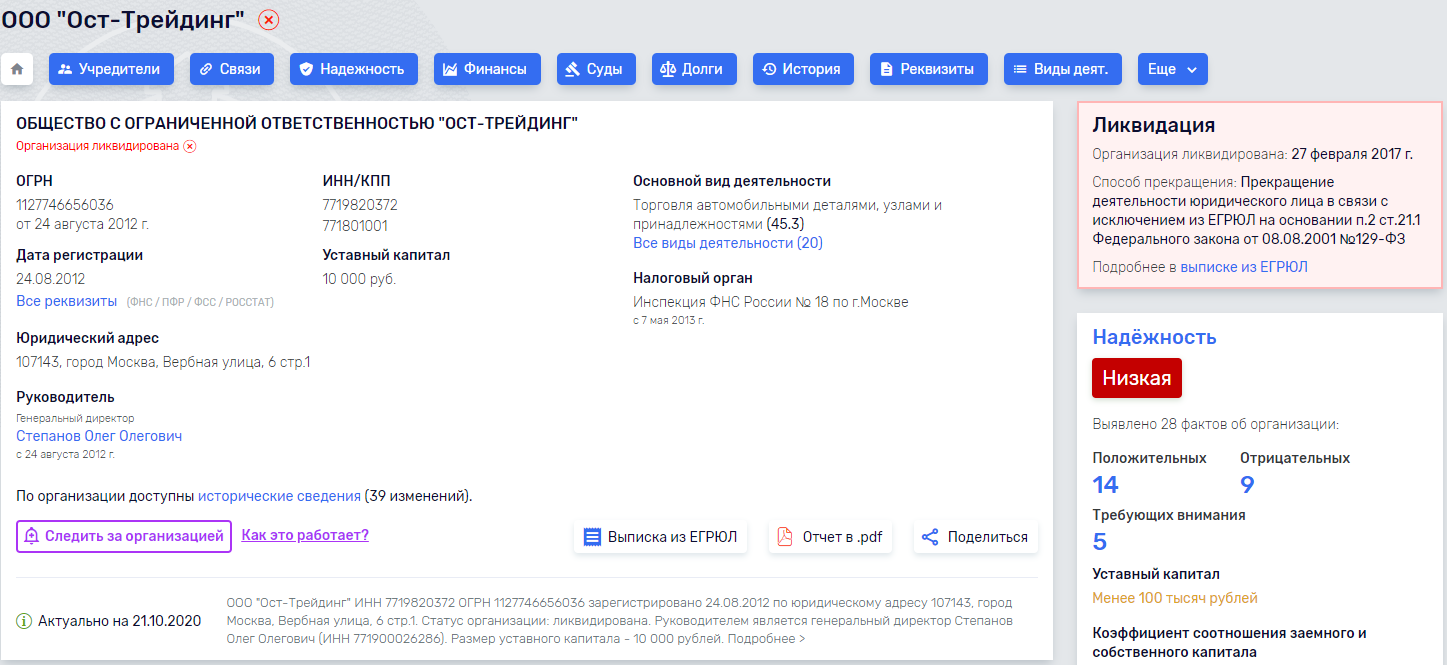Click the legal address on Вербная улица

pyautogui.click(x=163, y=361)
